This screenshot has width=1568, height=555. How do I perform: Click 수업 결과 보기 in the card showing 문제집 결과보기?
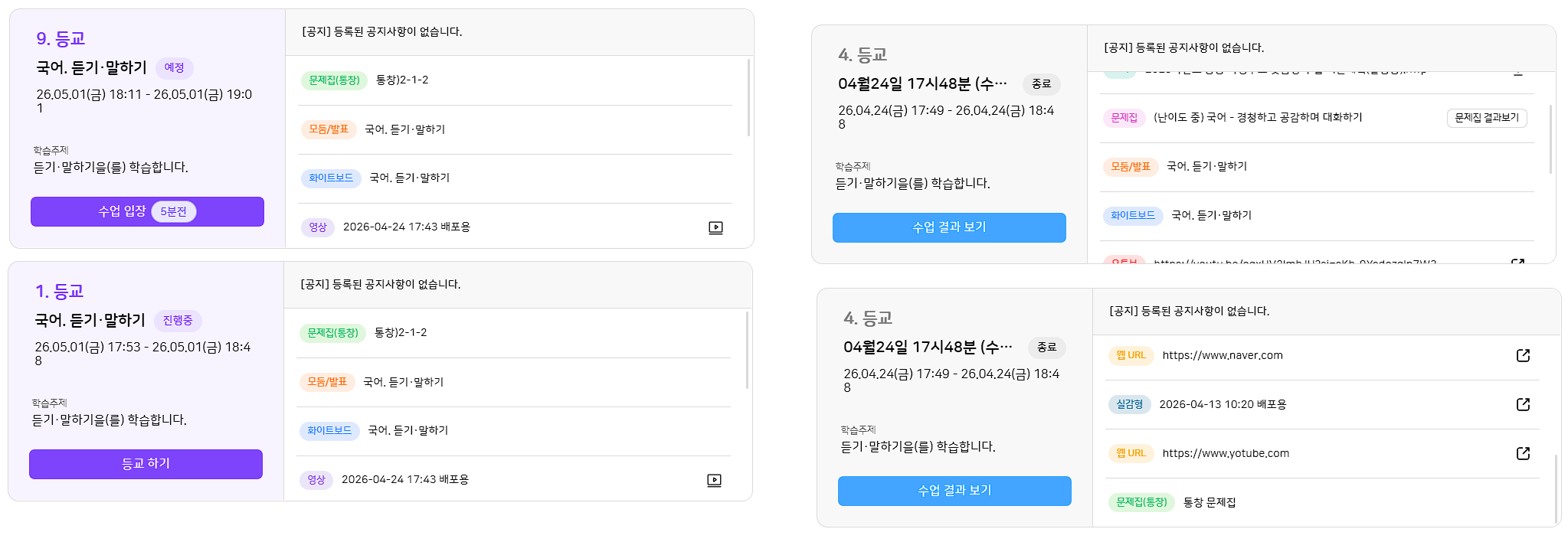[949, 227]
